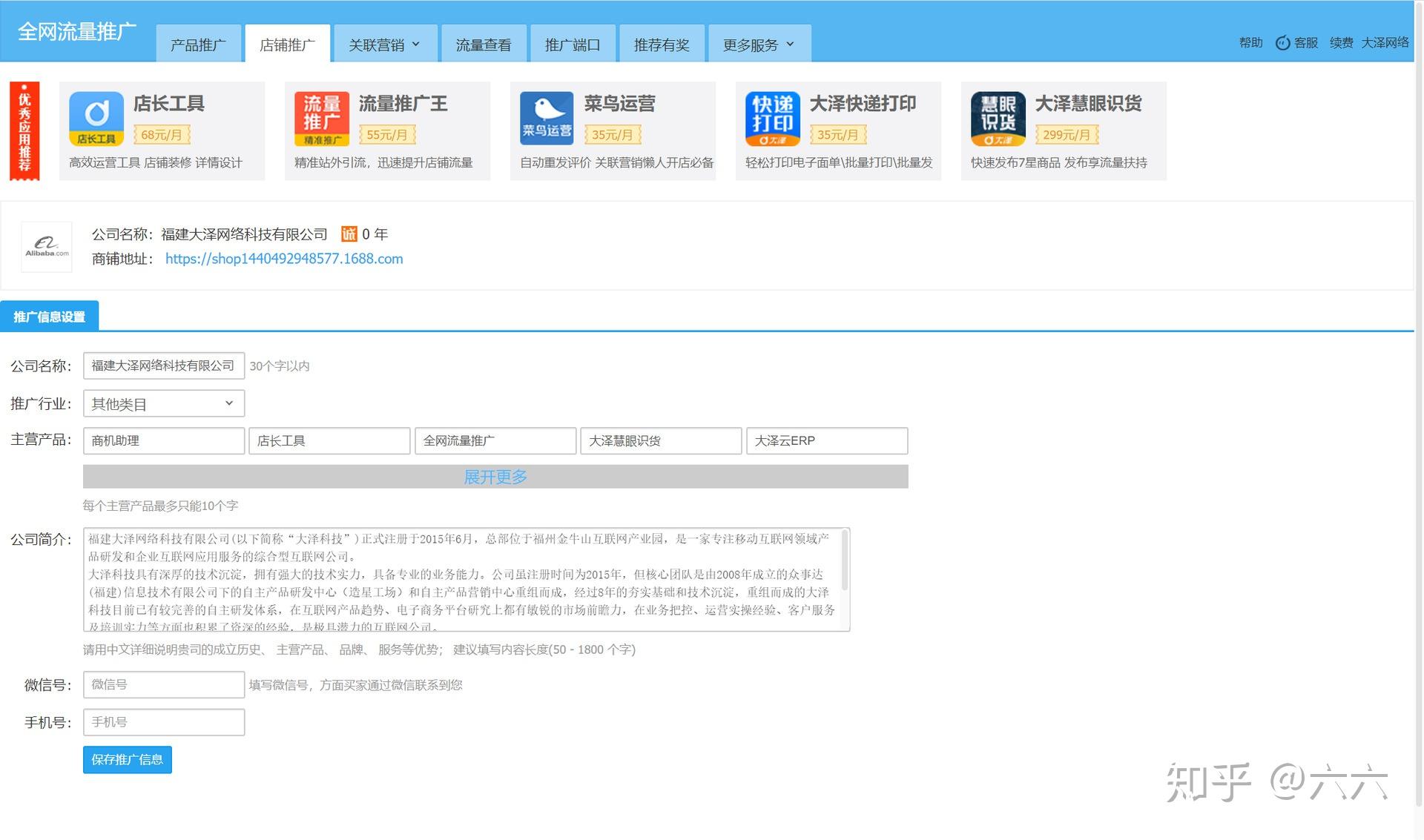Focus the 公司名称 input field
Image resolution: width=1424 pixels, height=840 pixels.
(164, 366)
